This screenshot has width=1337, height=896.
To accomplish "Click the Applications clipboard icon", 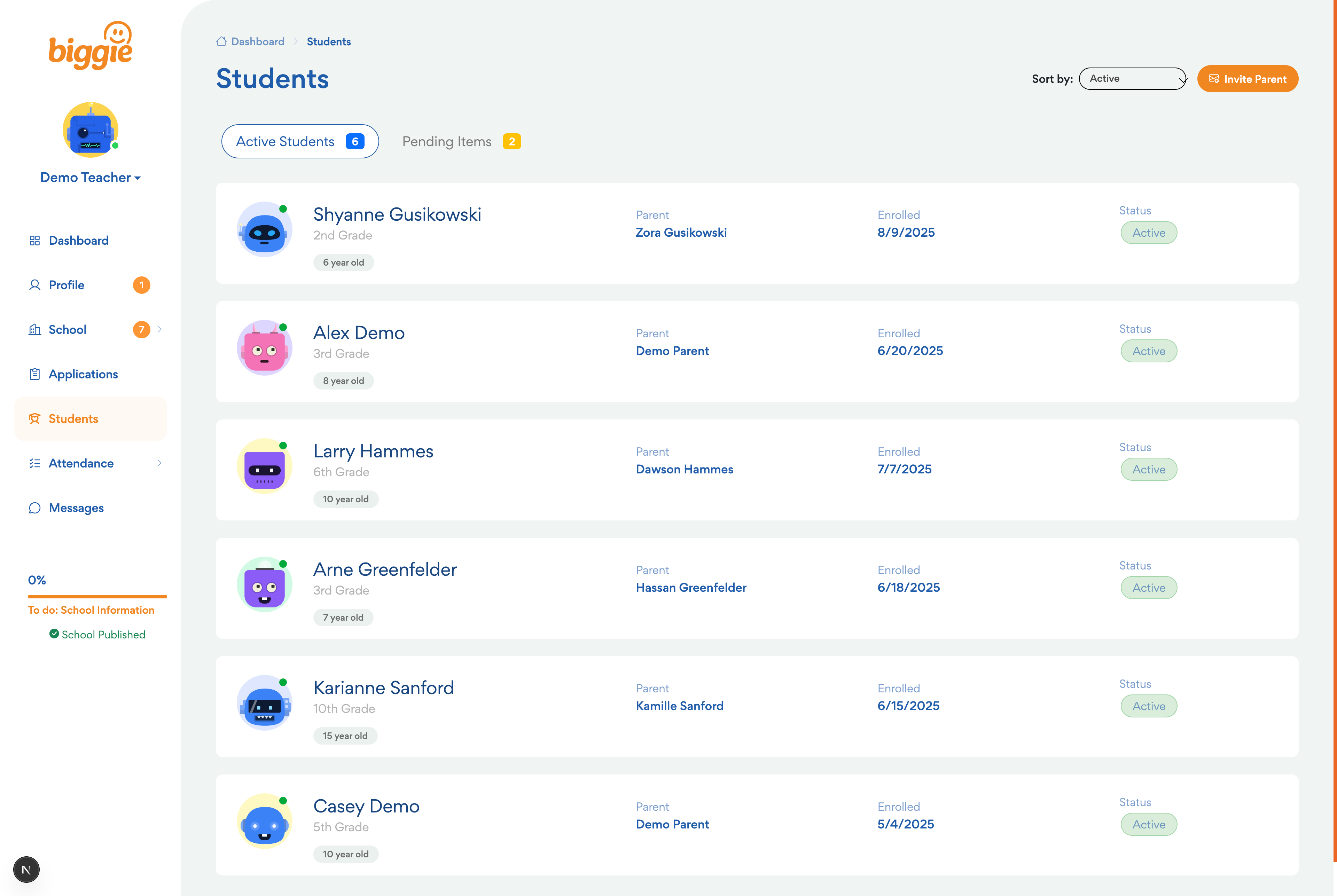I will point(35,374).
